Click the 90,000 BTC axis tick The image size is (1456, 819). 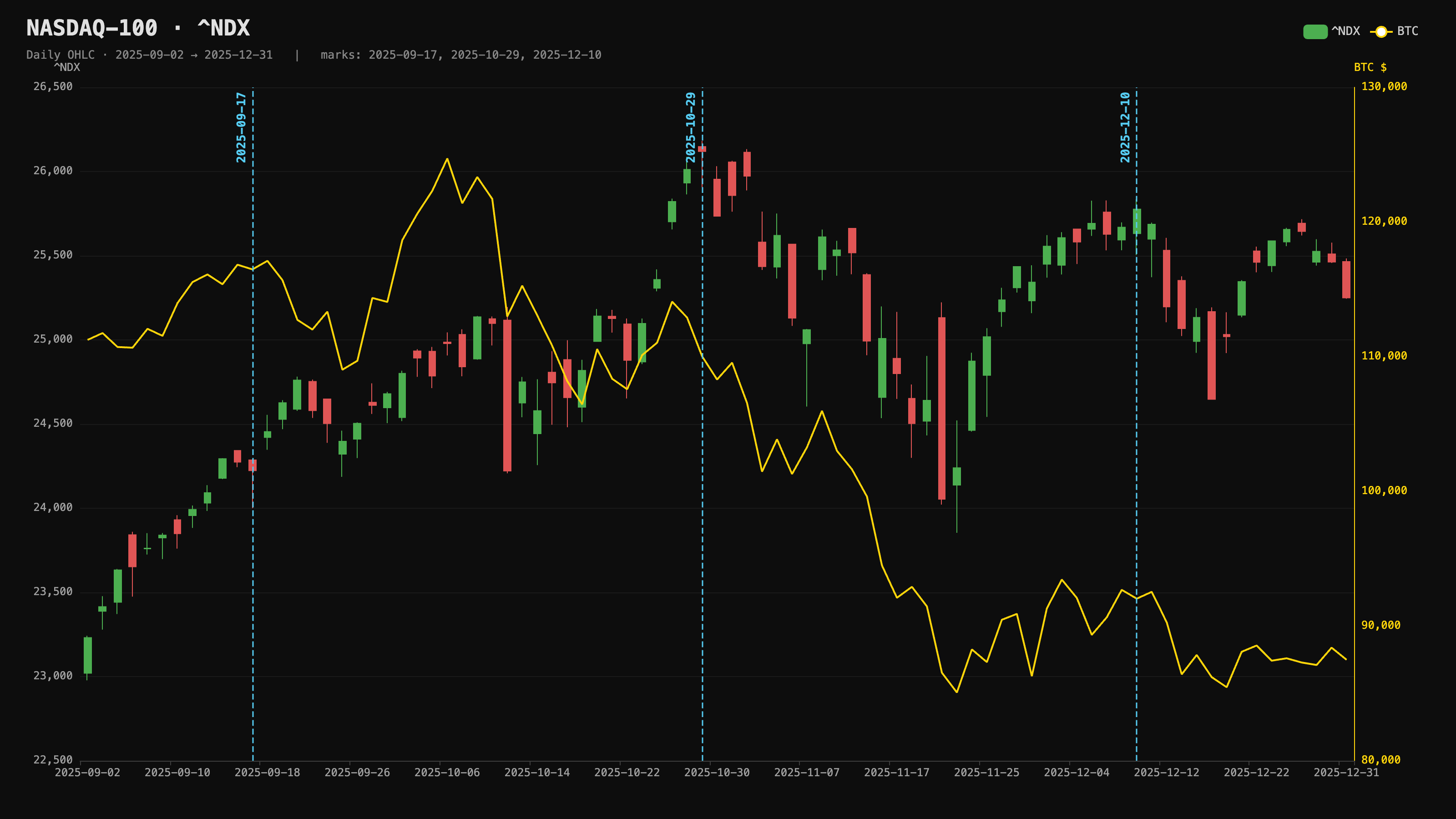tap(1381, 625)
